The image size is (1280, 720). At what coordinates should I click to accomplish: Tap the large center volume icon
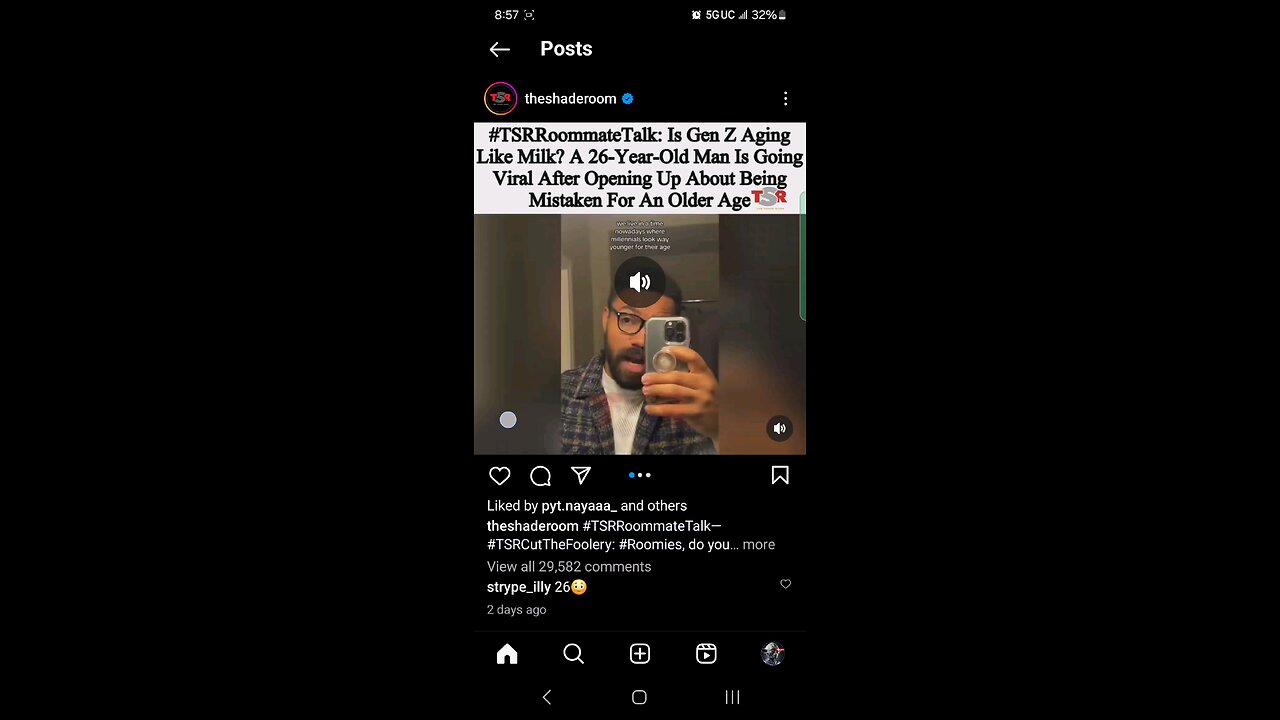click(640, 282)
